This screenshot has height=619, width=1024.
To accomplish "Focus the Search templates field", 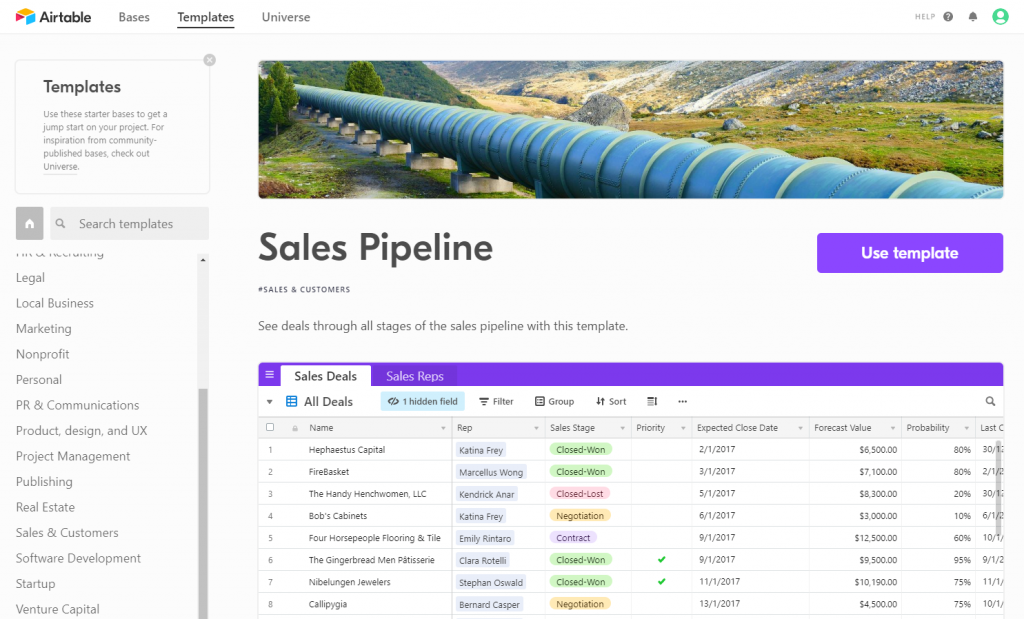I will 129,224.
